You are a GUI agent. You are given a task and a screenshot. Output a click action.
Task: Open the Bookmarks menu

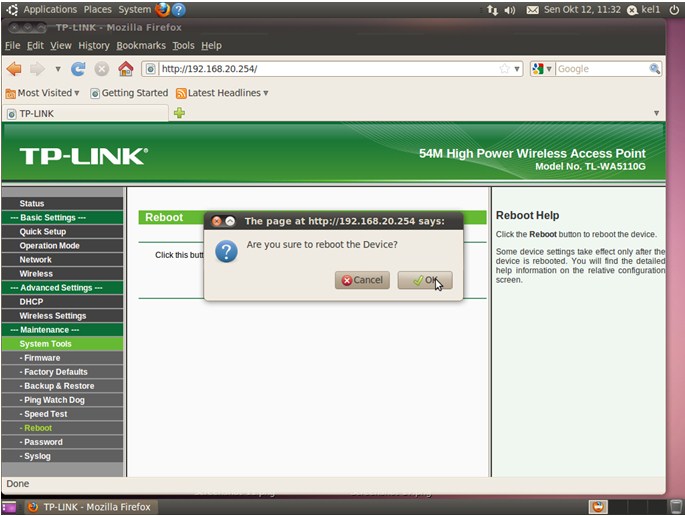tap(141, 45)
